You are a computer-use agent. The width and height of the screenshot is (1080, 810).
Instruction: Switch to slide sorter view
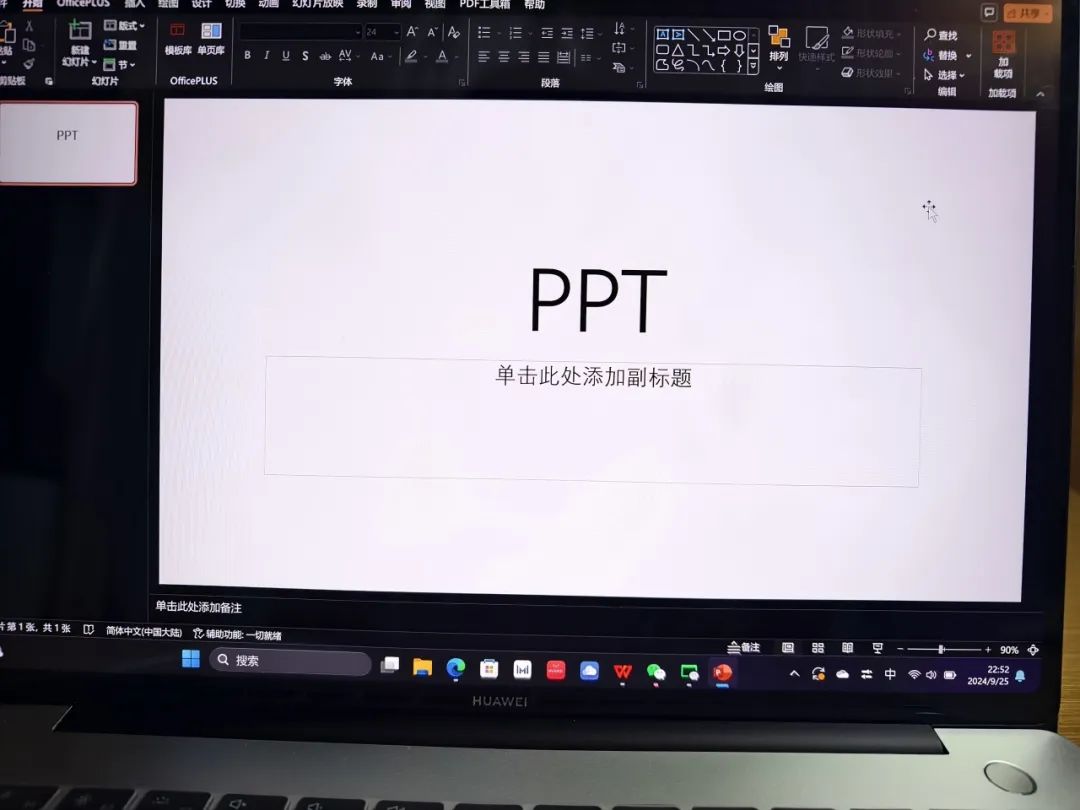818,648
